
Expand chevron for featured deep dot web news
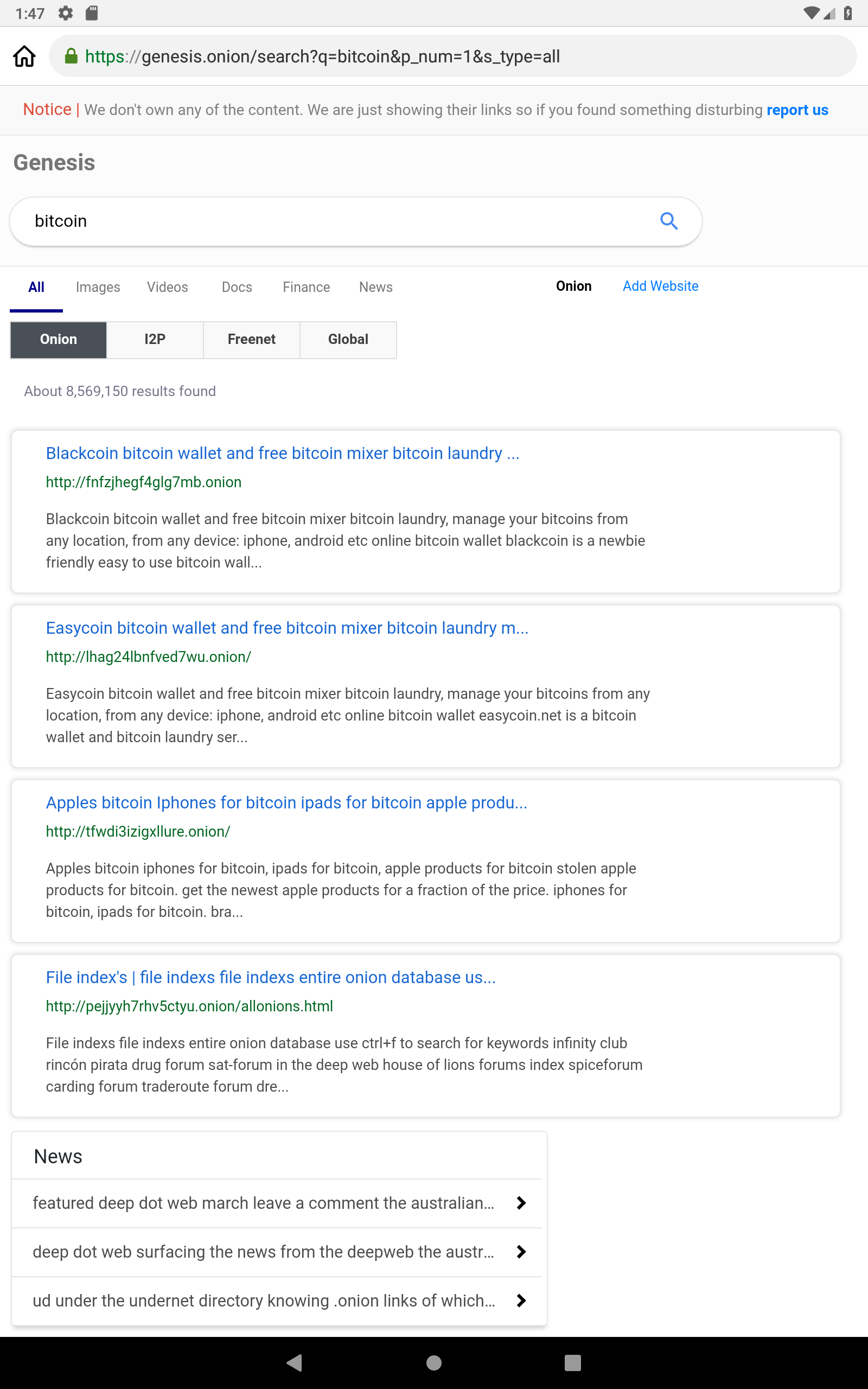pos(521,1203)
